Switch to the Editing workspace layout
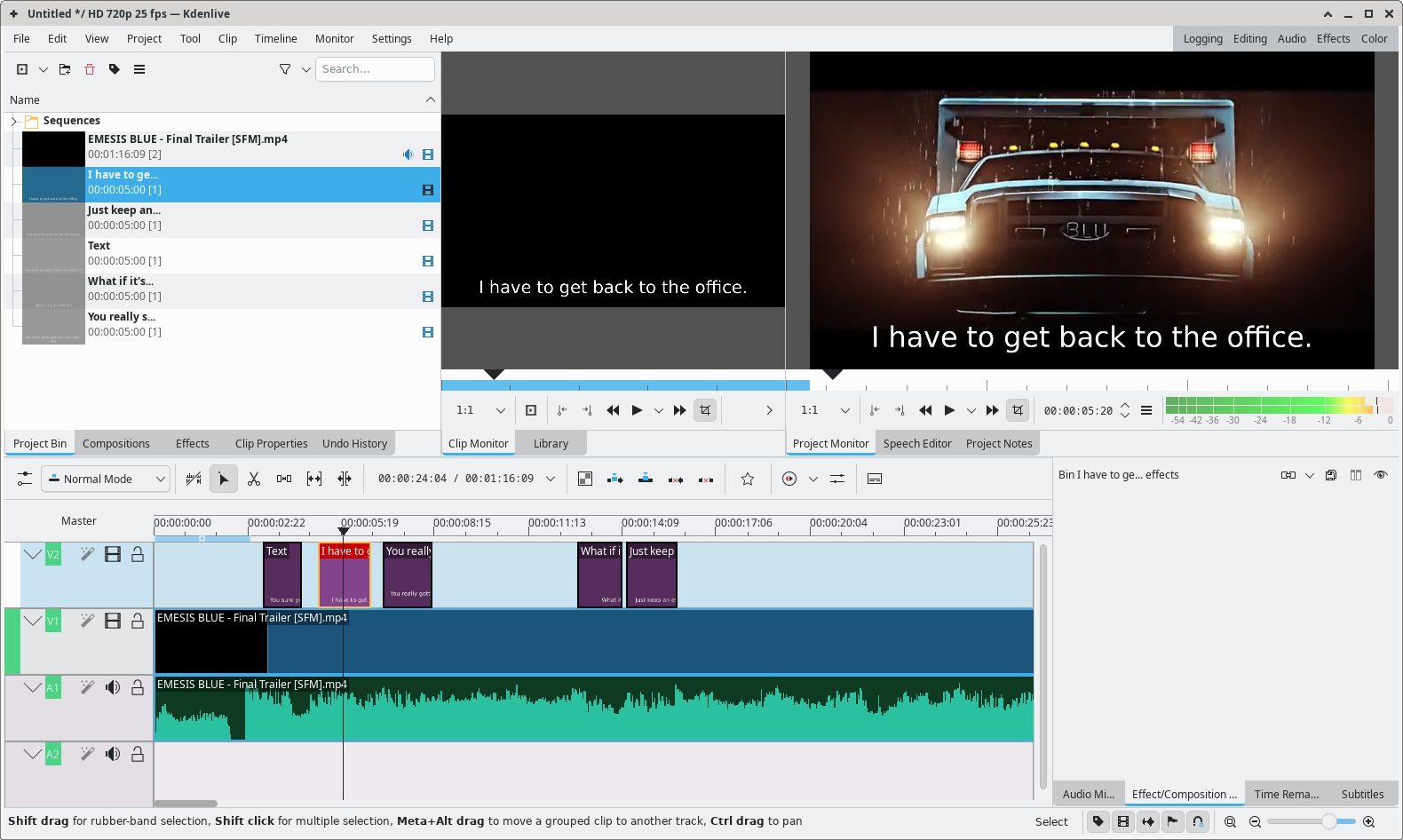 click(1250, 38)
